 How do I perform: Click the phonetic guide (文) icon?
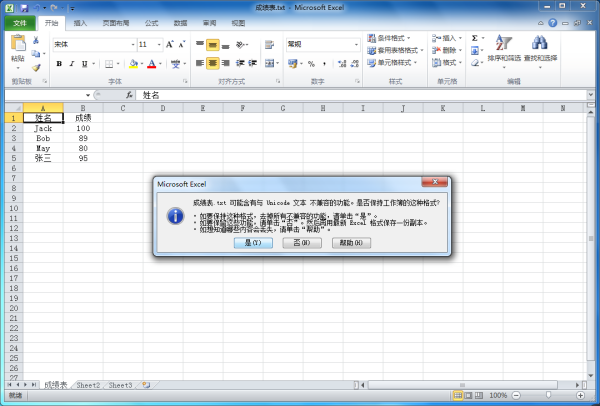175,64
